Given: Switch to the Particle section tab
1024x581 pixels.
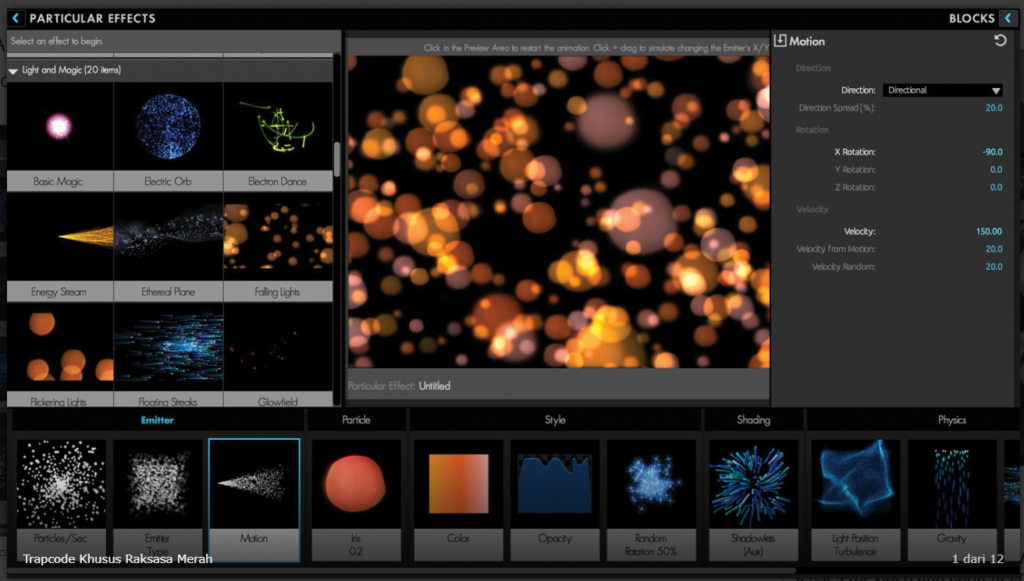Looking at the screenshot, I should point(356,420).
